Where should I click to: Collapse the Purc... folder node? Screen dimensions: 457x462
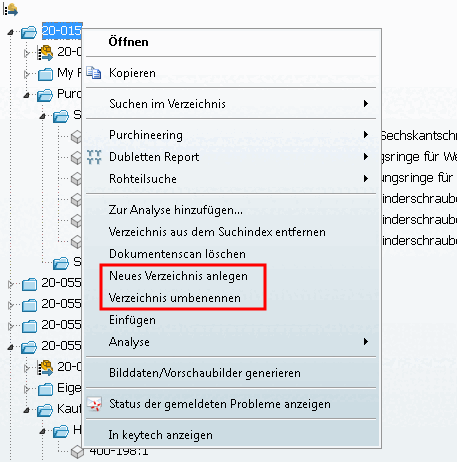pos(26,95)
